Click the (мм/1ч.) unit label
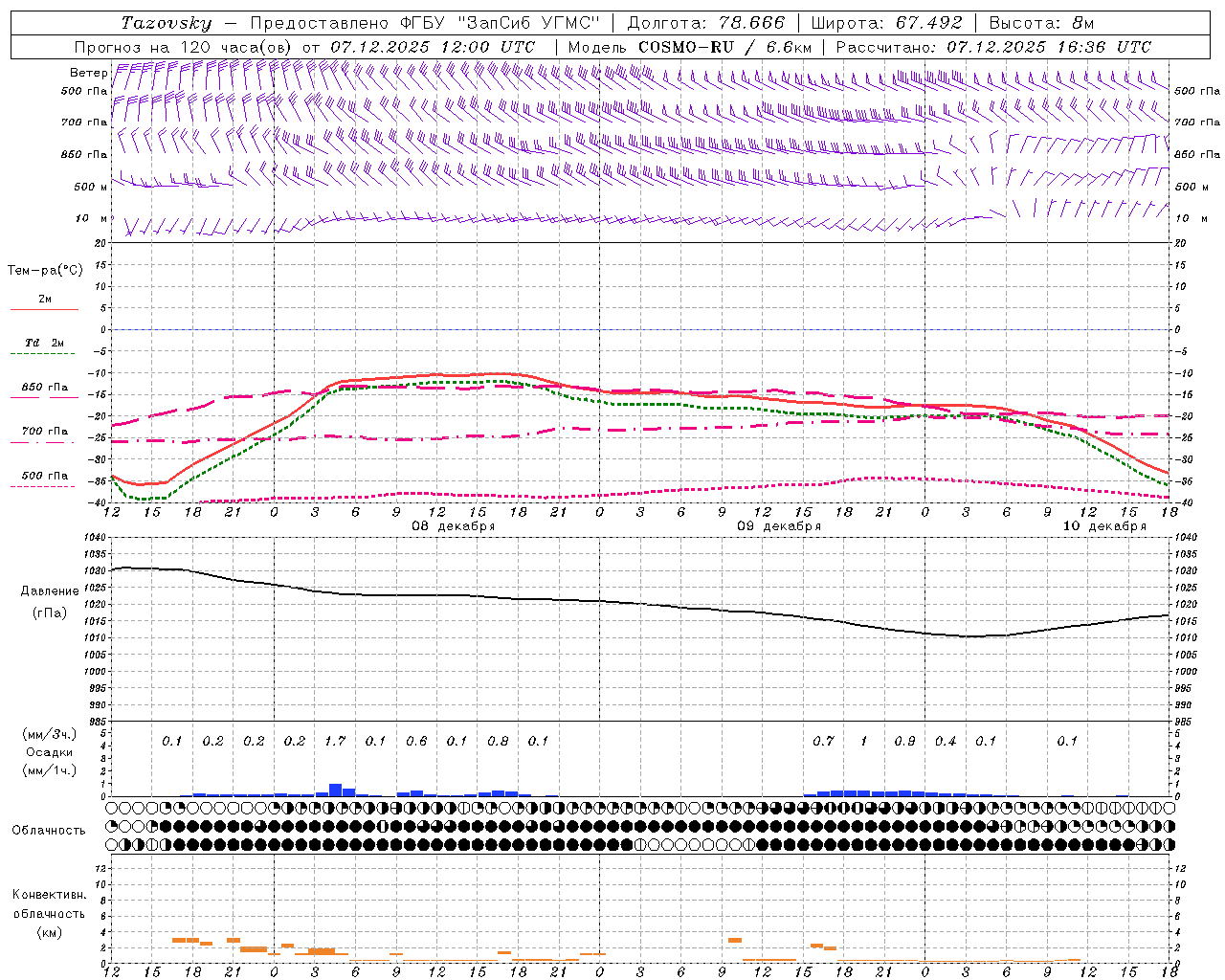The width and height of the screenshot is (1225, 980). click(x=49, y=770)
